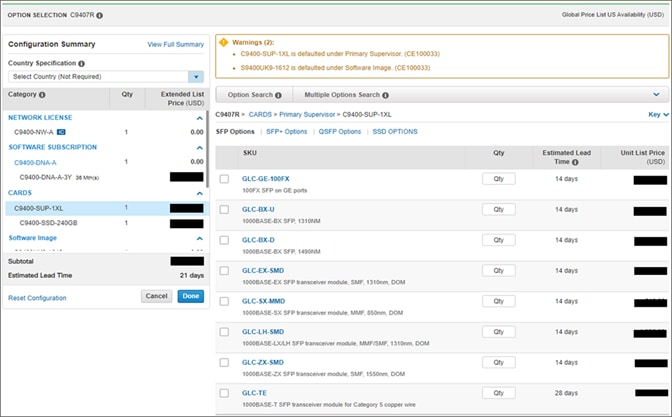The image size is (672, 417).
Task: Tick the GLC-BX-D checkbox
Action: [224, 240]
